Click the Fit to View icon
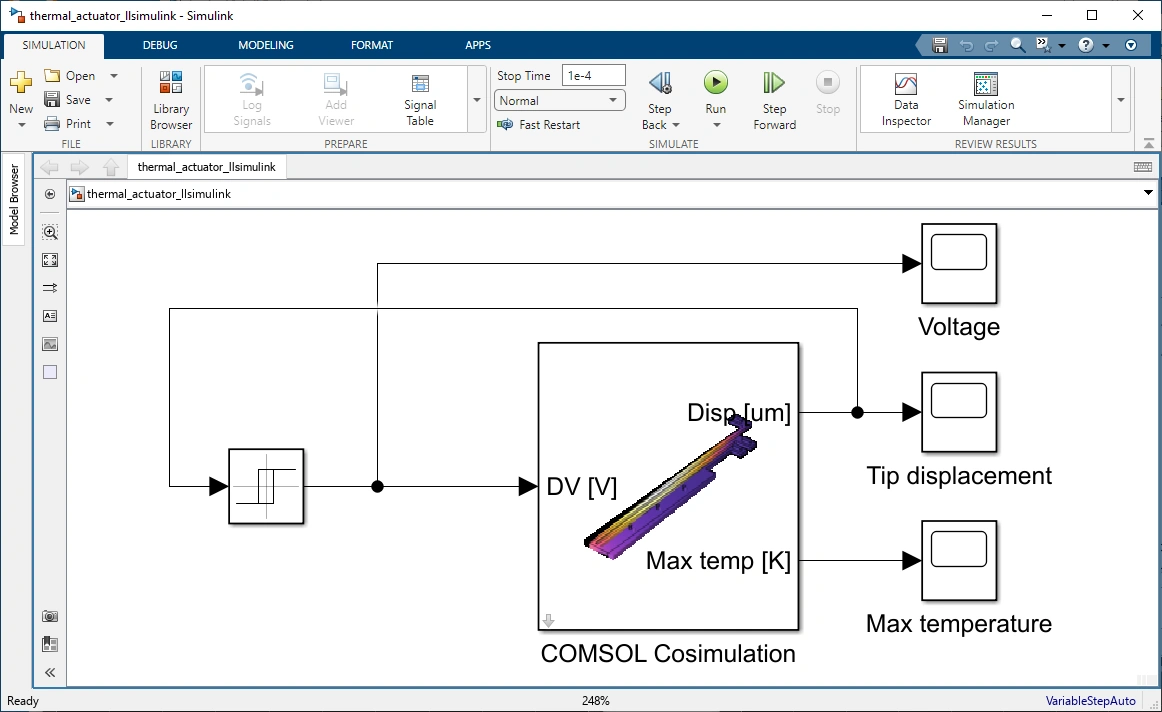 [x=50, y=260]
